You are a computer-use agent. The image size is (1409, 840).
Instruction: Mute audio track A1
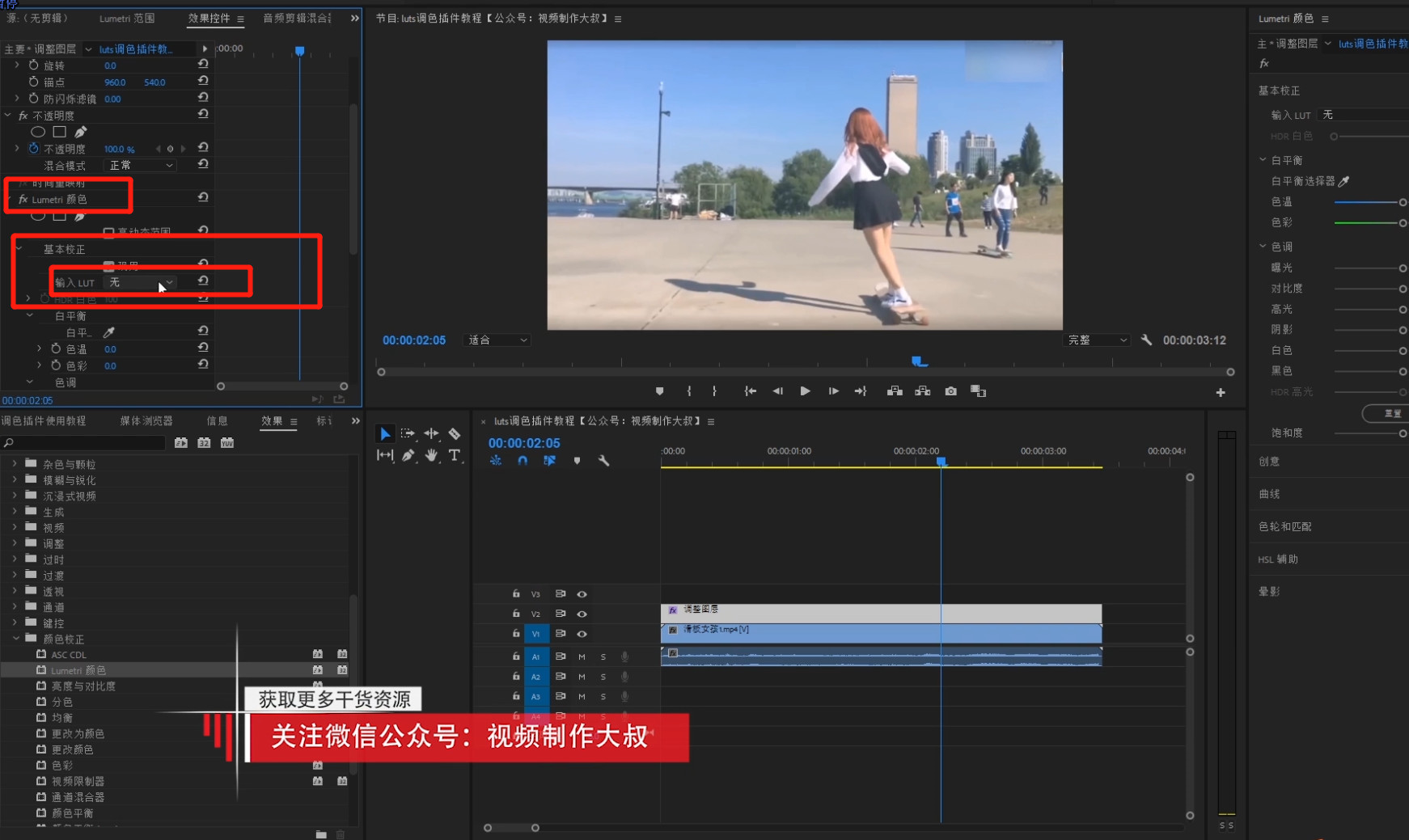[582, 656]
